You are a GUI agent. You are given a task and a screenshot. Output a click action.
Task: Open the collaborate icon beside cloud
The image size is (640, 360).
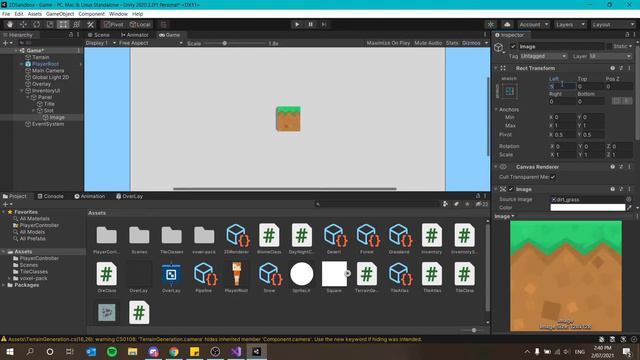[x=491, y=24]
